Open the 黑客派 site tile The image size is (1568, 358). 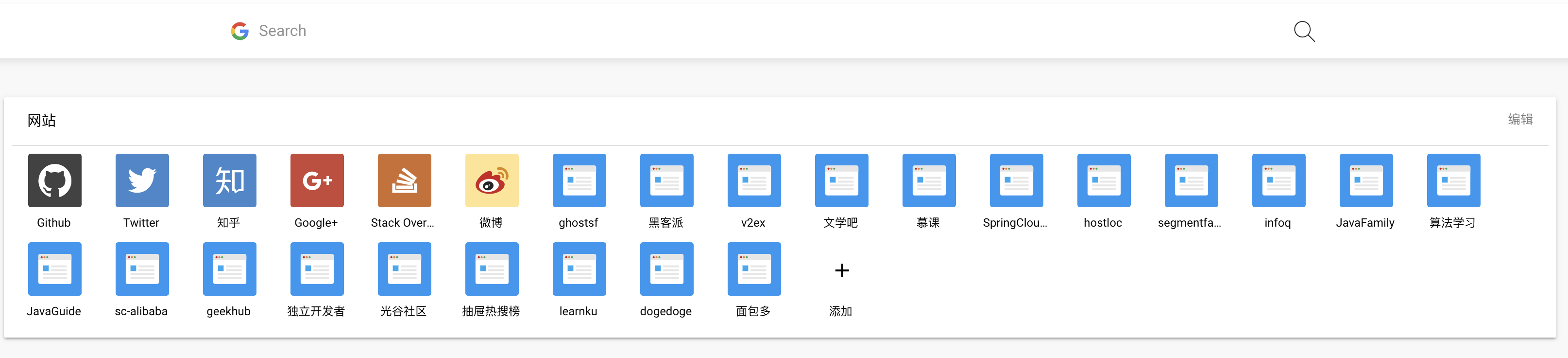click(x=667, y=180)
